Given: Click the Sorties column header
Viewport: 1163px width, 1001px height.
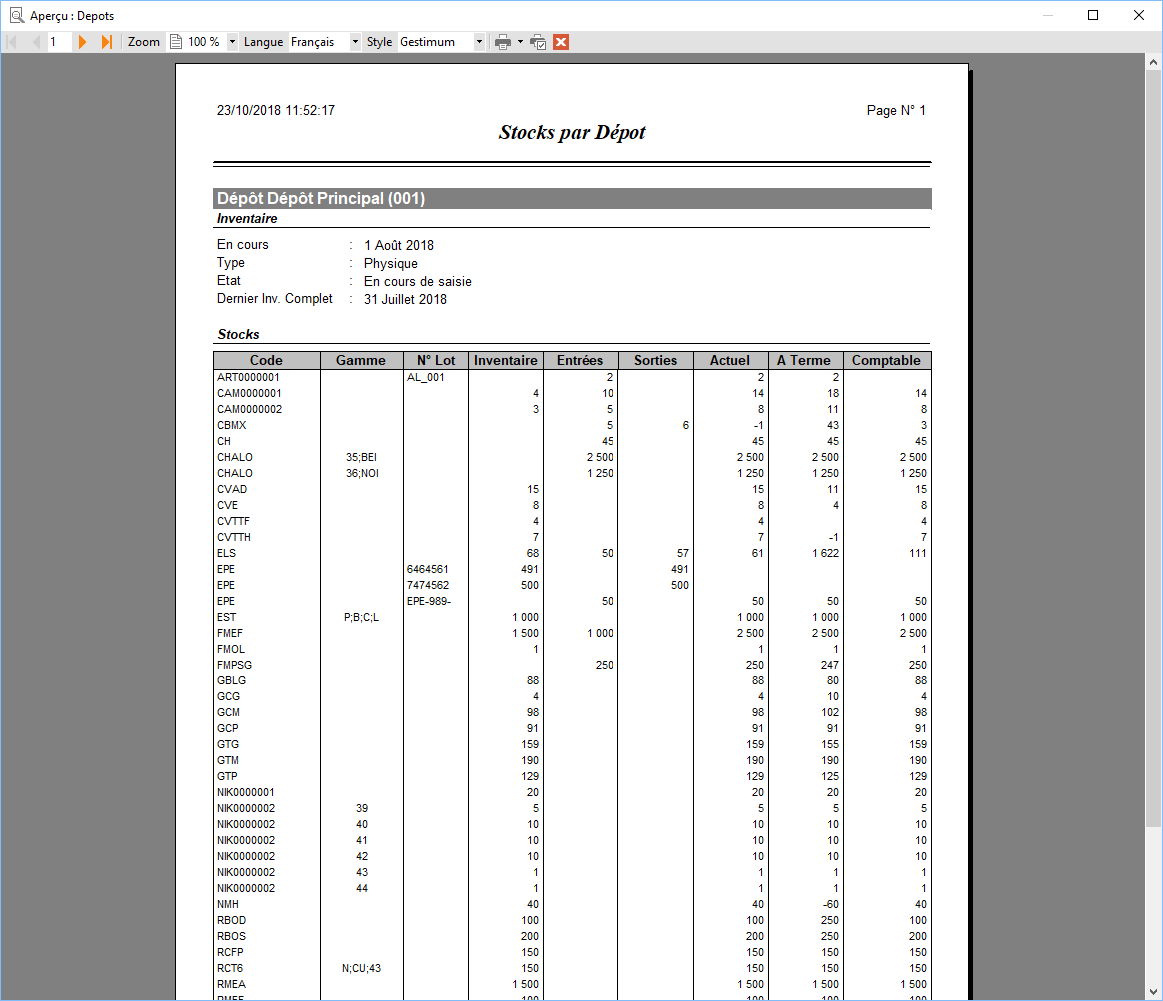Looking at the screenshot, I should [656, 360].
